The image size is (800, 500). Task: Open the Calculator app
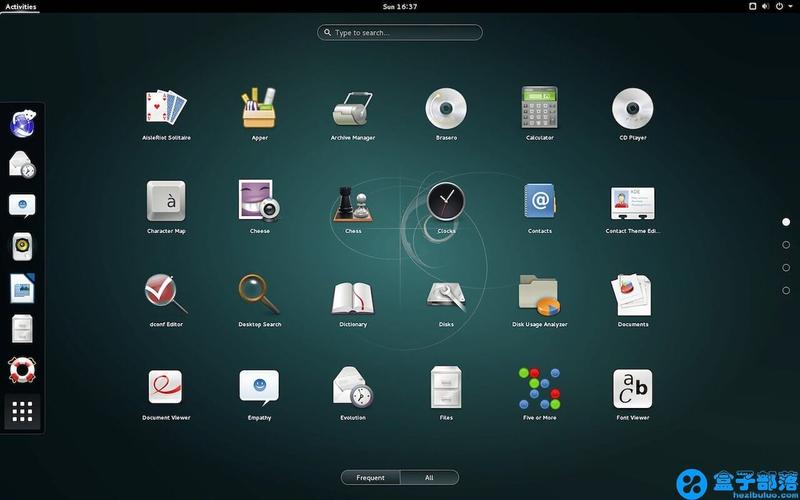(540, 114)
